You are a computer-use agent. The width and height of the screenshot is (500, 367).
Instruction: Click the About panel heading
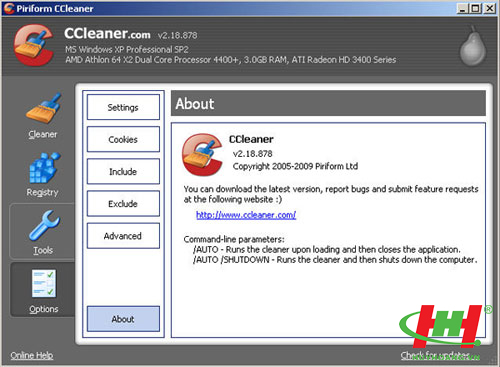pyautogui.click(x=195, y=104)
